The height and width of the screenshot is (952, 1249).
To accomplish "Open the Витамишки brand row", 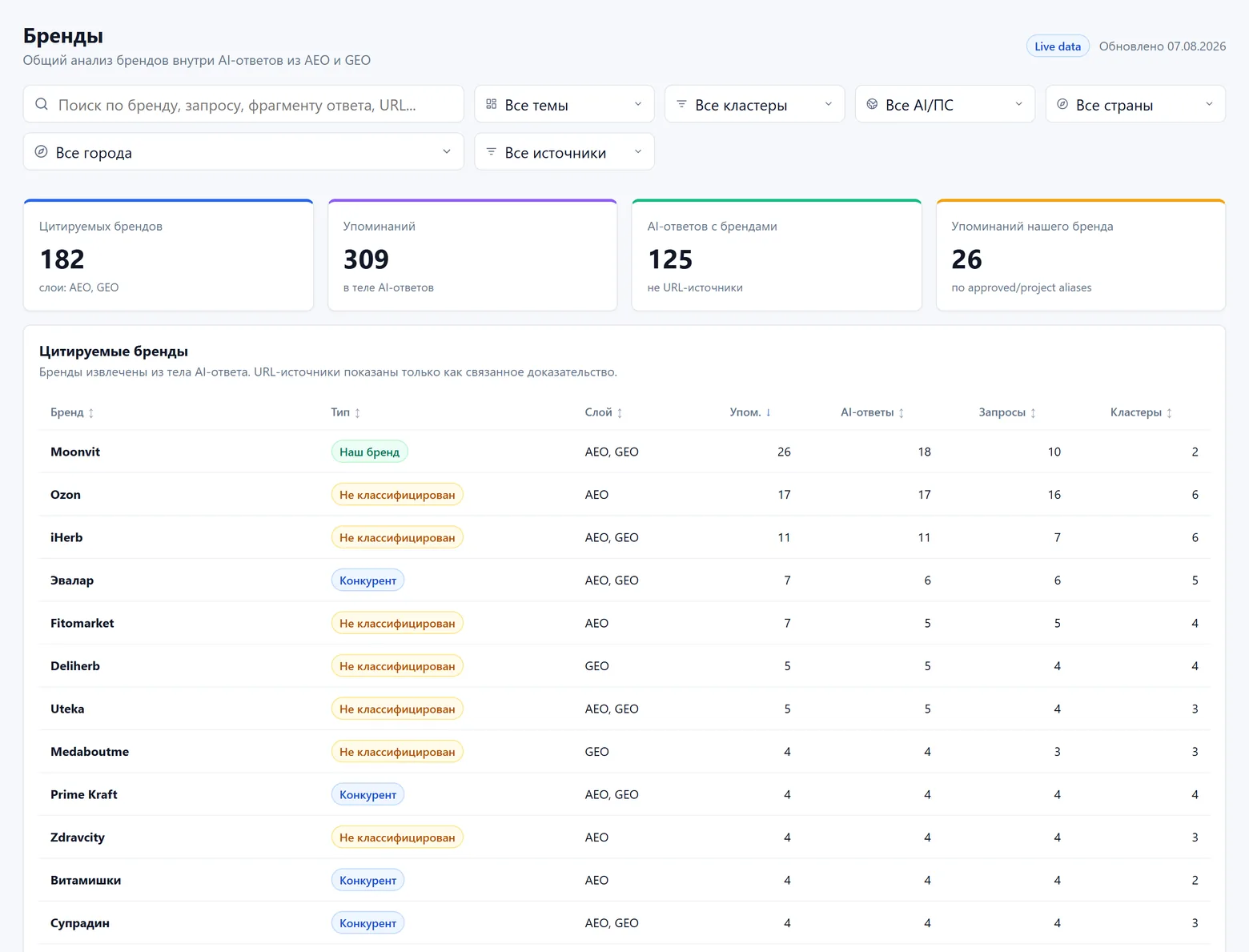I will [624, 880].
